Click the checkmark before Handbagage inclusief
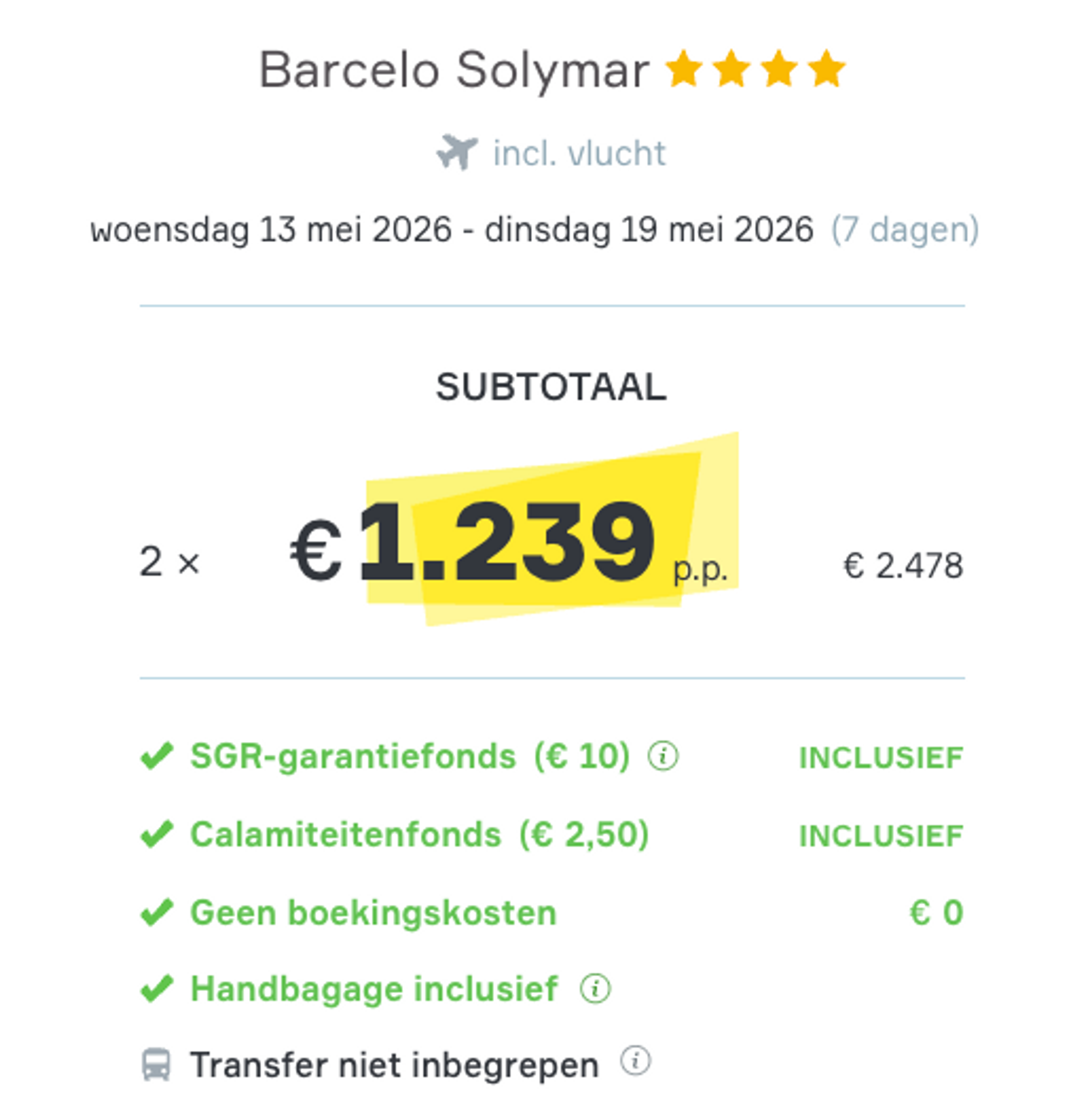 pos(157,988)
